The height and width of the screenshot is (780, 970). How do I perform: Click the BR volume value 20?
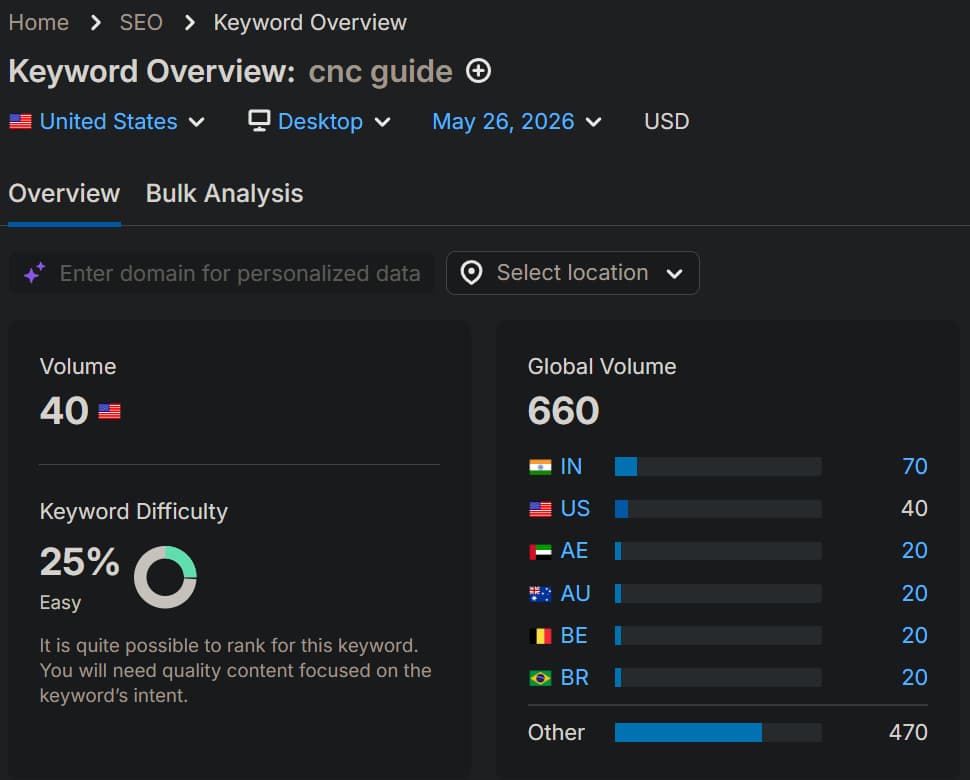click(914, 677)
